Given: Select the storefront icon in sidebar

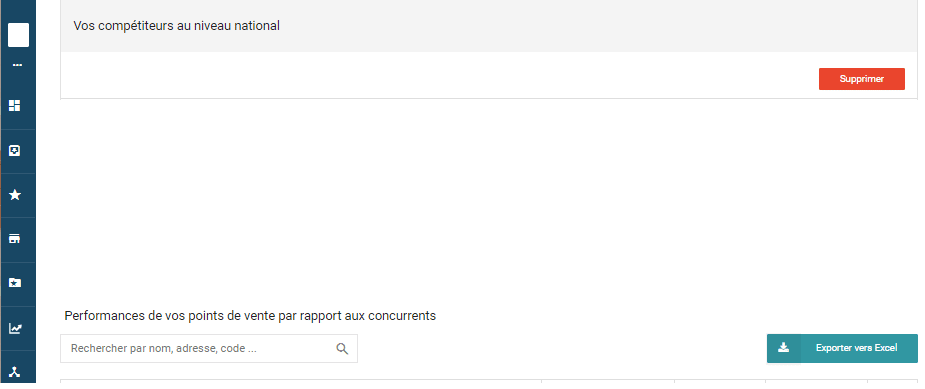Looking at the screenshot, I should click(15, 239).
